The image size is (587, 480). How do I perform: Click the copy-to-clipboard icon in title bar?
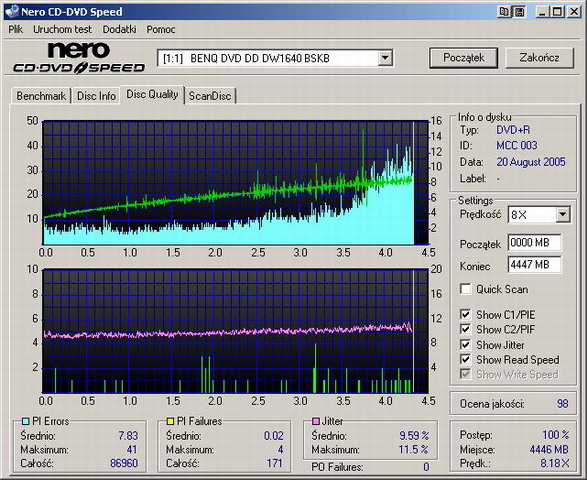coord(504,12)
